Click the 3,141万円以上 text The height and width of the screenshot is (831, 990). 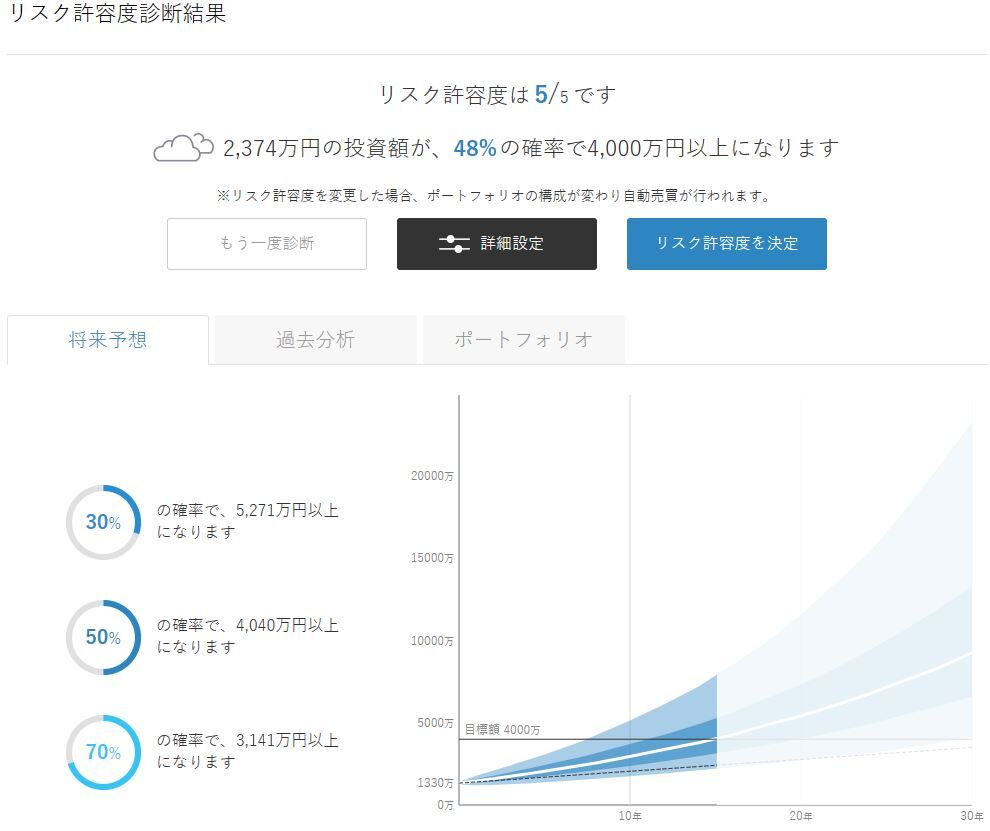(x=287, y=740)
